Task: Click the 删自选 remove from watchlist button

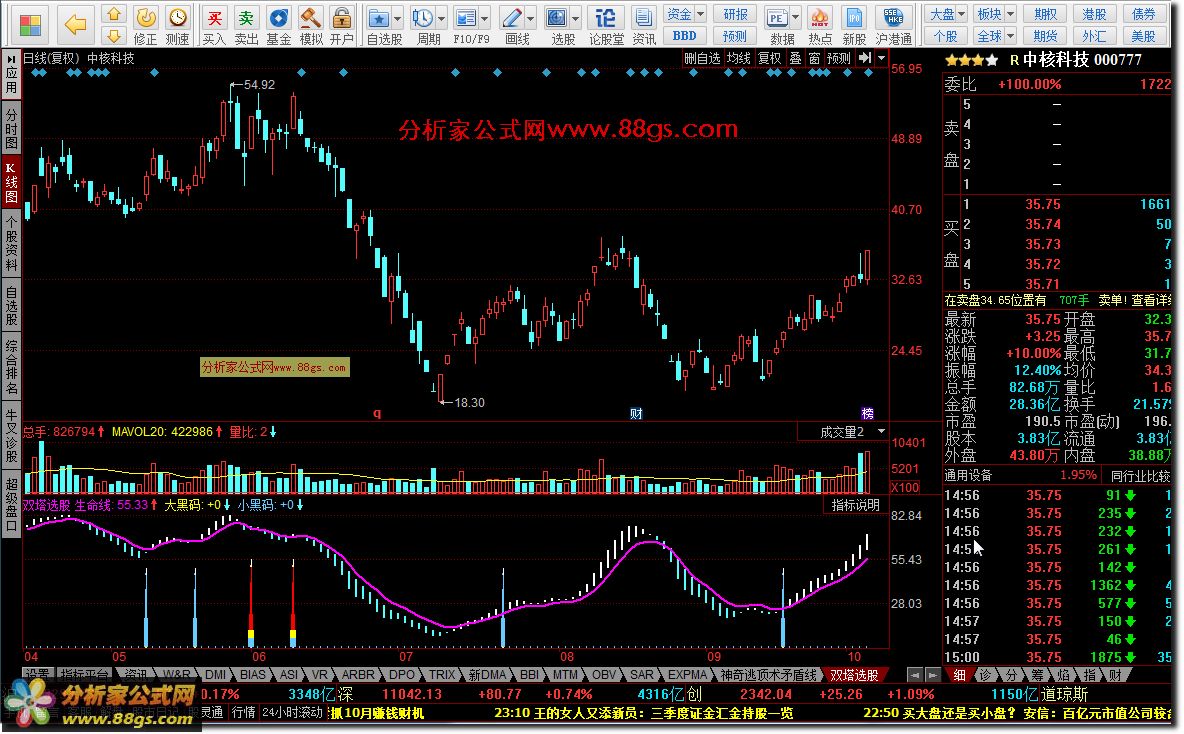Action: 702,58
